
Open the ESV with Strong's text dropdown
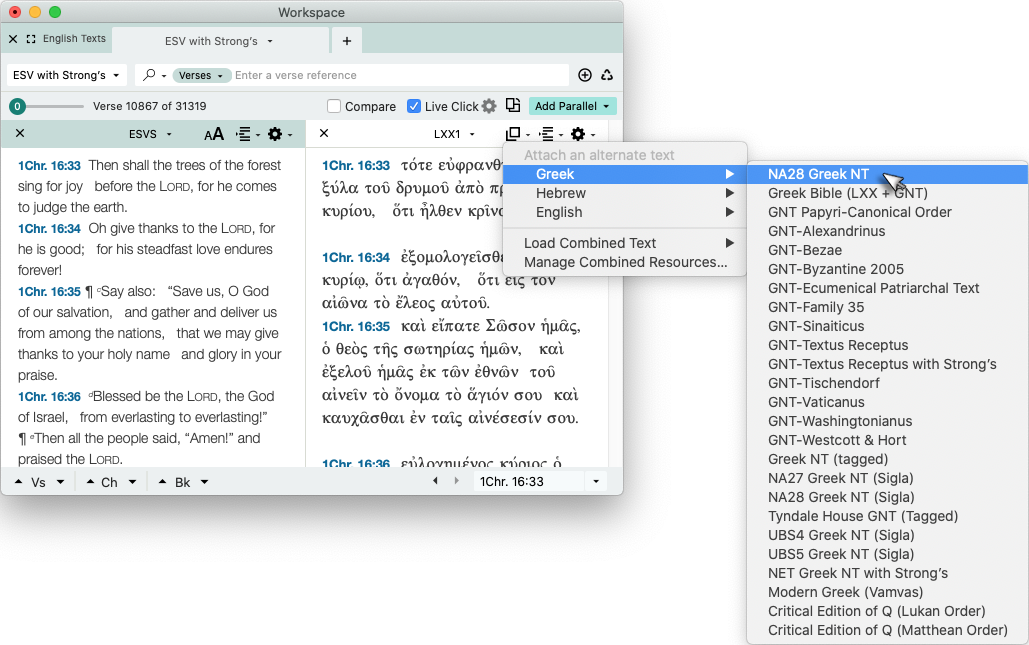66,75
